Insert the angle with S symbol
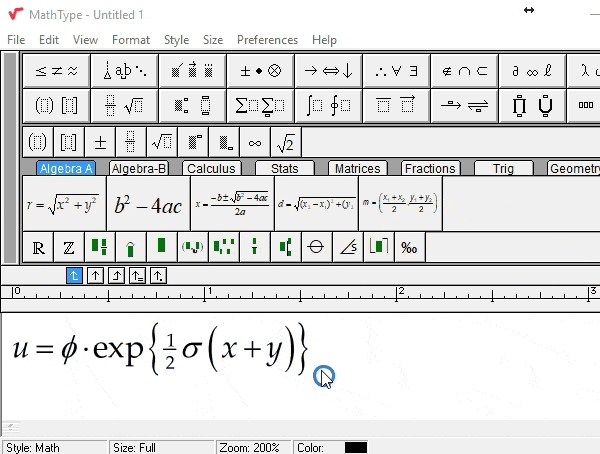The image size is (600, 454). click(348, 247)
